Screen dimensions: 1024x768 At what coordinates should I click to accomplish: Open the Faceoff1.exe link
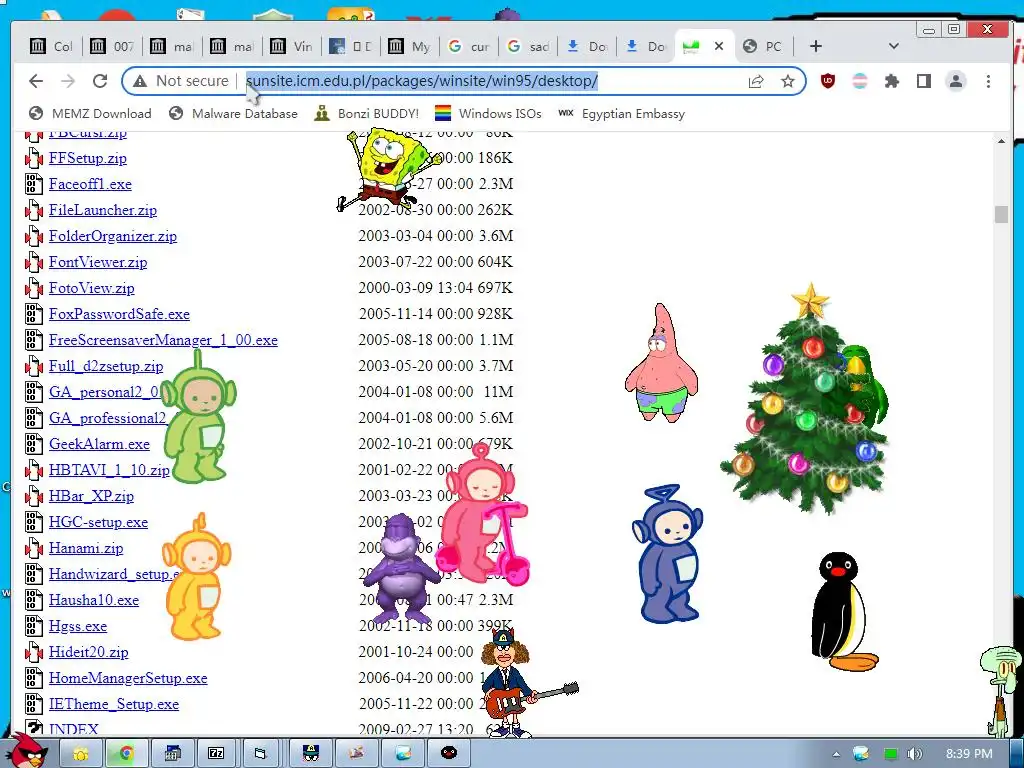[90, 184]
